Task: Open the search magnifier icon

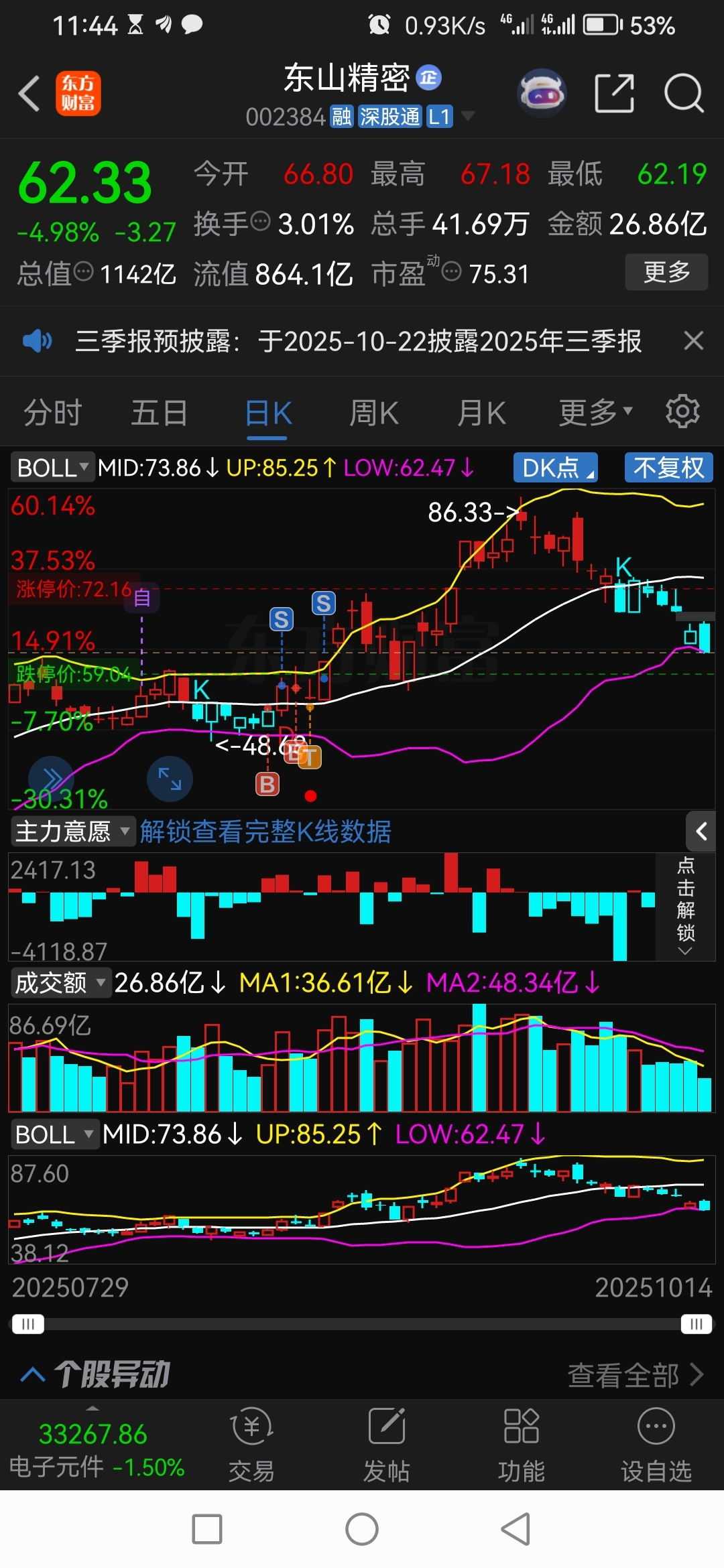Action: tap(684, 93)
